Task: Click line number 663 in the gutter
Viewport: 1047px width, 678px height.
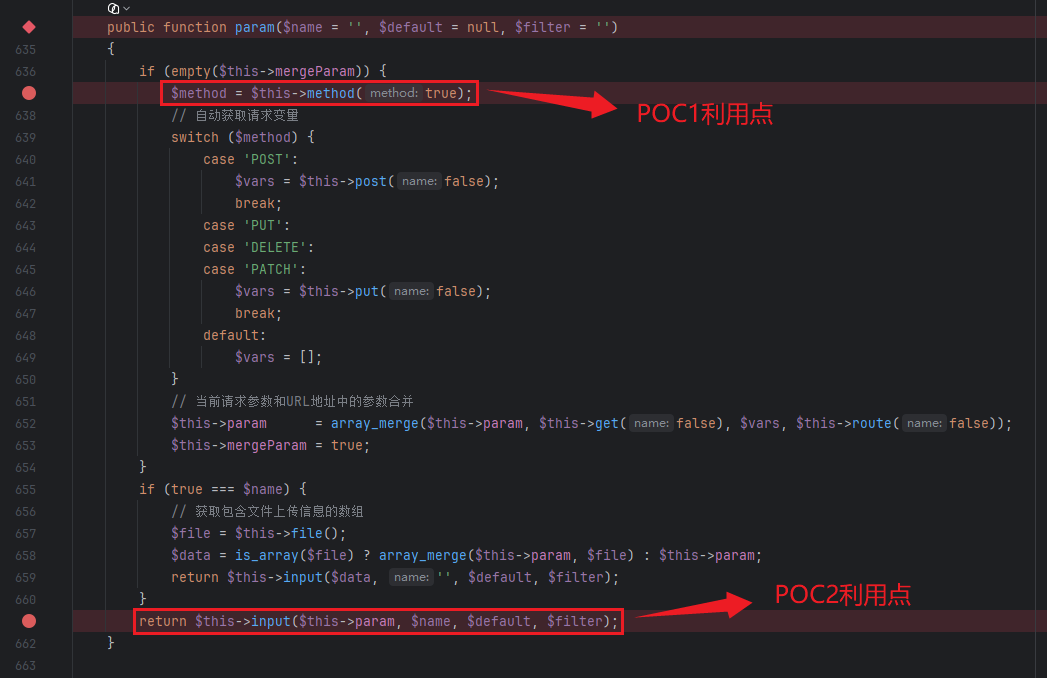Action: [25, 666]
